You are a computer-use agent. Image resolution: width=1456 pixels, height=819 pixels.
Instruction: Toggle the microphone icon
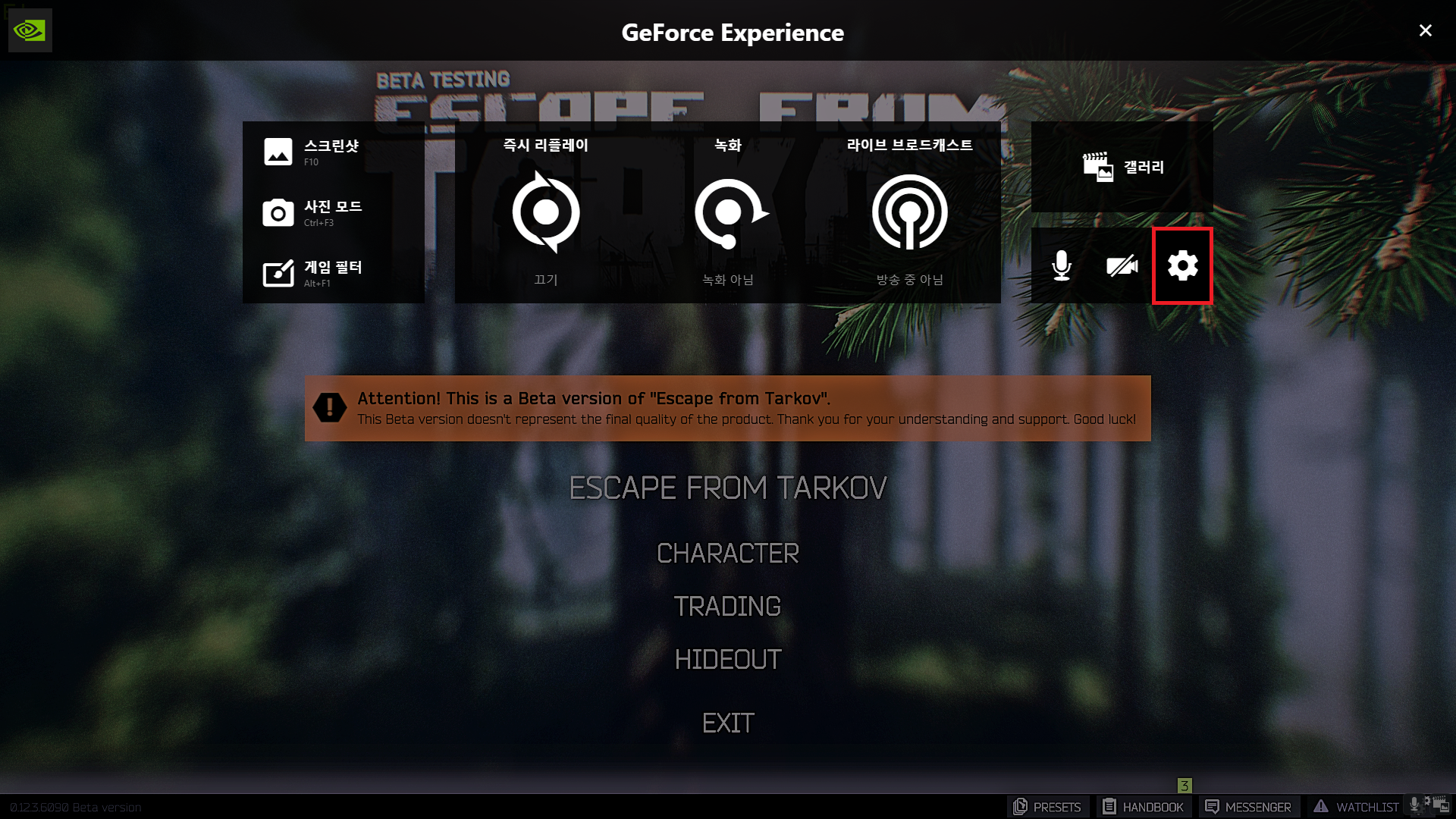(x=1062, y=265)
